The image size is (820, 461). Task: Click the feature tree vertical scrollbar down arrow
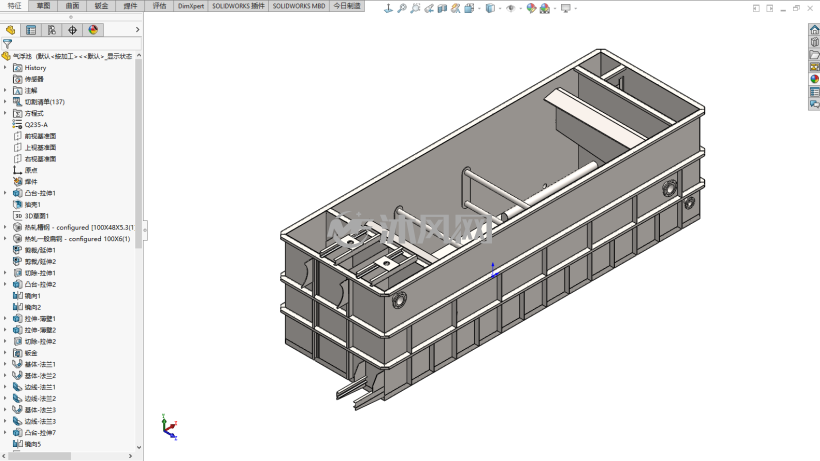139,447
